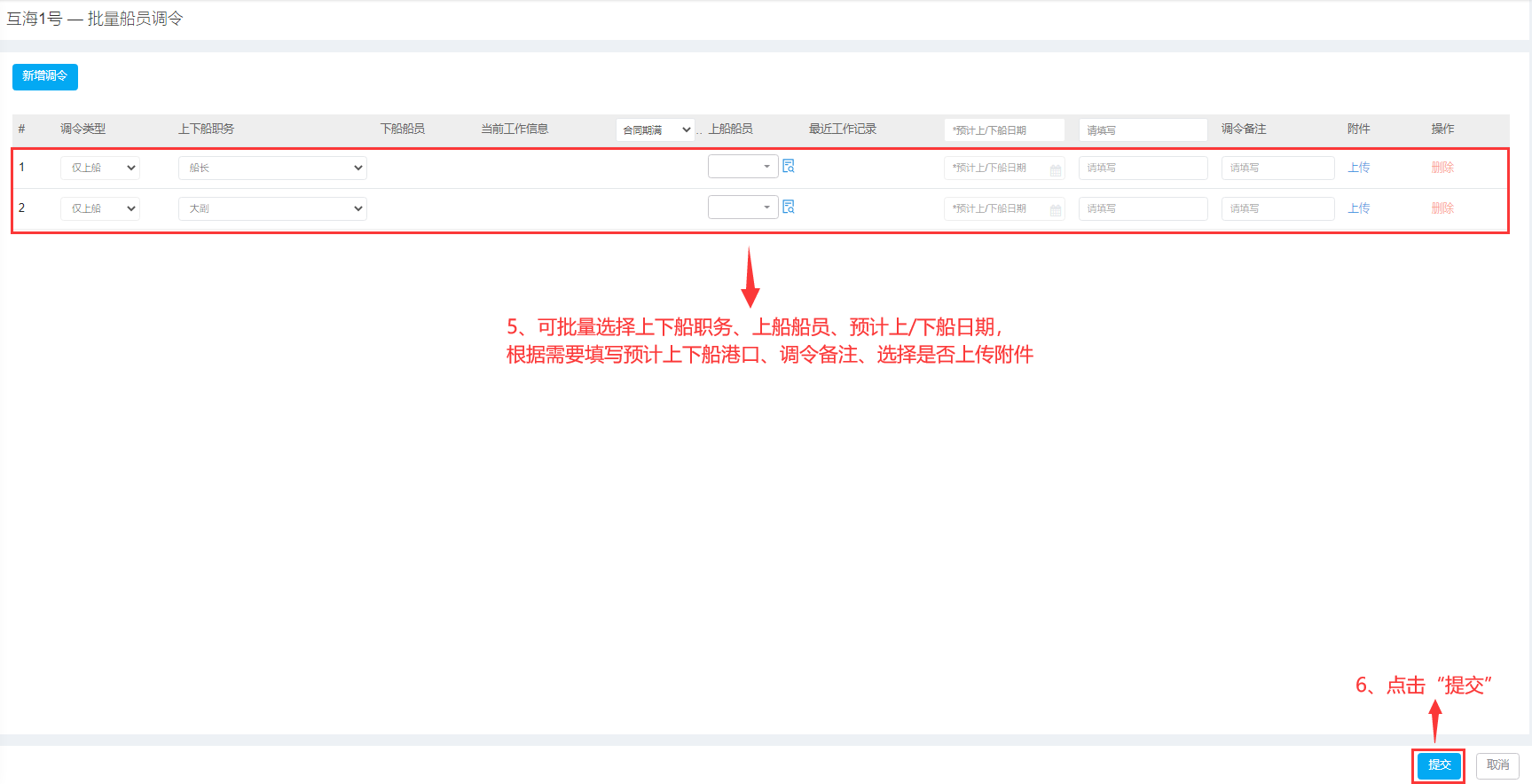
Task: Click the 附件 column header
Action: pyautogui.click(x=1358, y=129)
